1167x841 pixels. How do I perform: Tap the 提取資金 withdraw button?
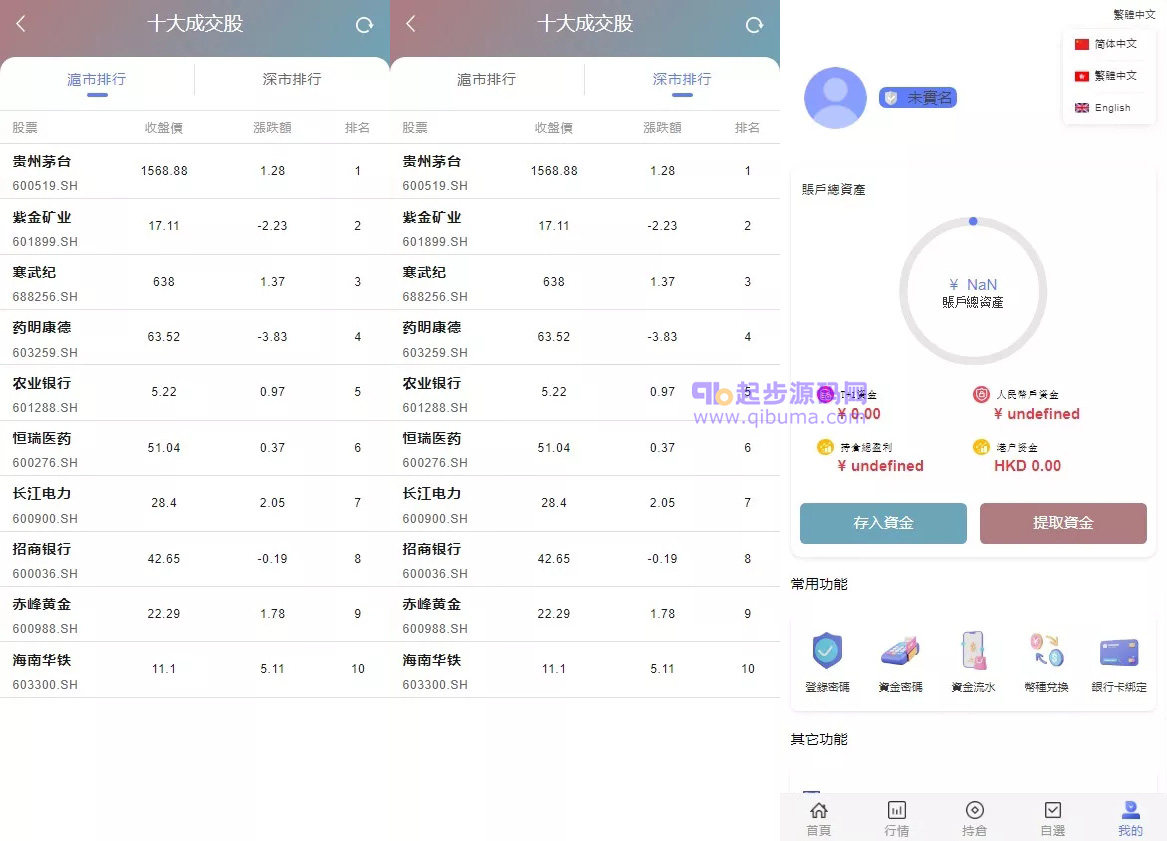(x=1063, y=523)
